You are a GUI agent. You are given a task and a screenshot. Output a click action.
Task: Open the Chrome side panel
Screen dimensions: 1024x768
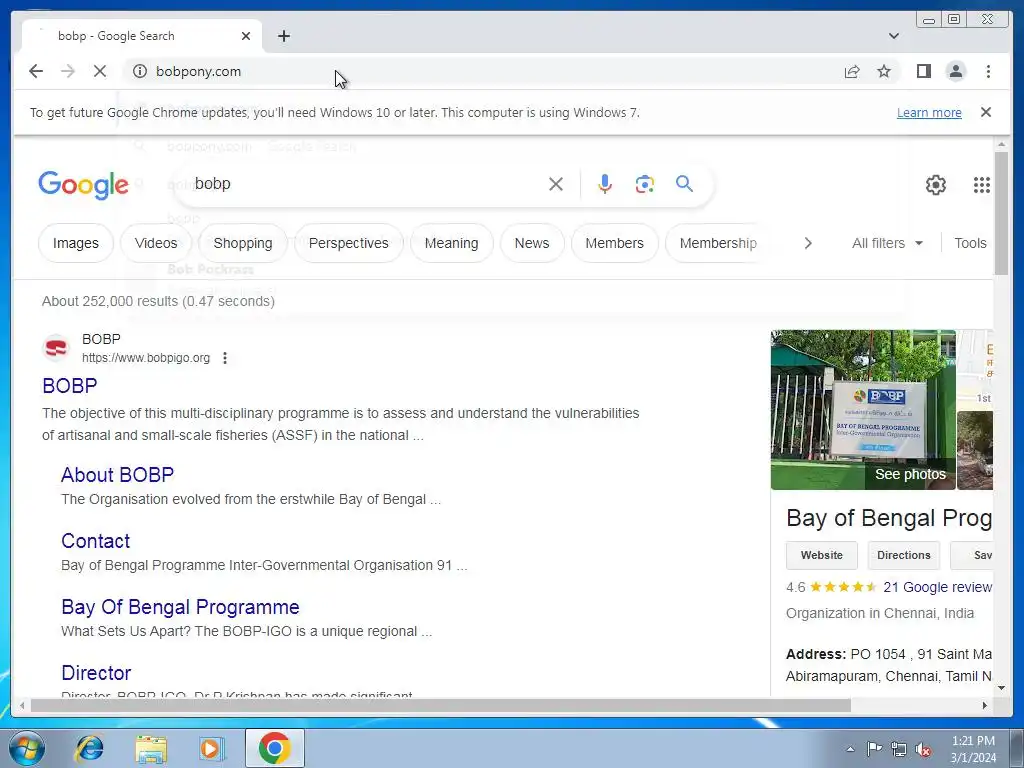pos(923,71)
